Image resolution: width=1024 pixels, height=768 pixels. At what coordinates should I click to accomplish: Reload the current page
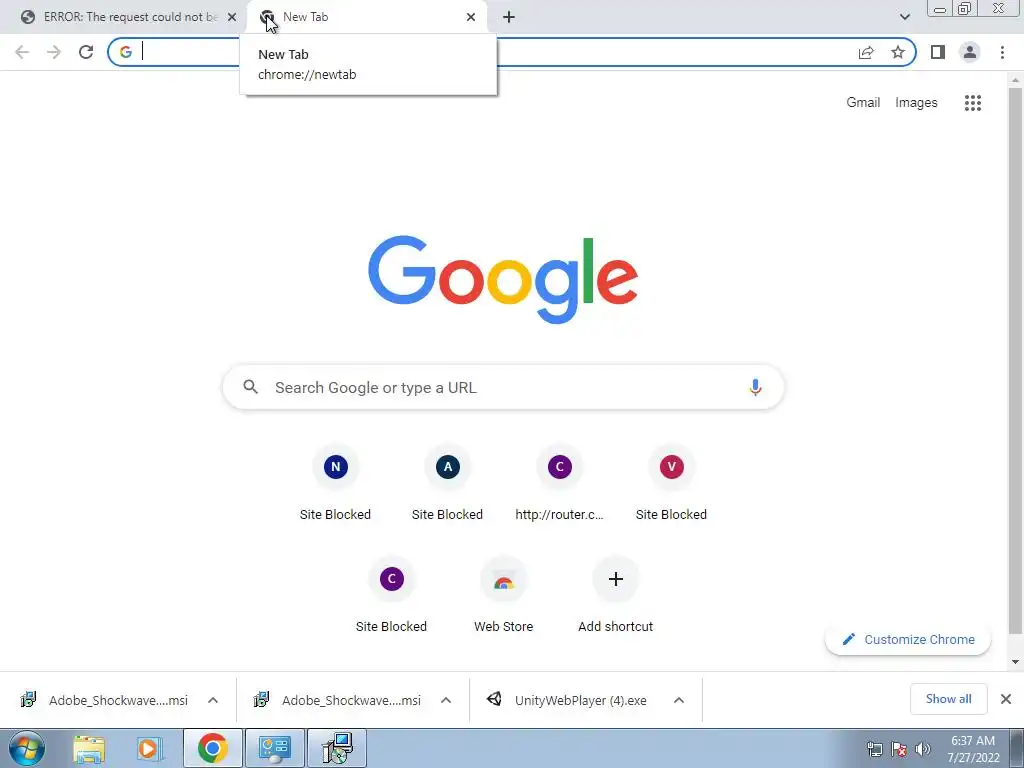pyautogui.click(x=86, y=52)
